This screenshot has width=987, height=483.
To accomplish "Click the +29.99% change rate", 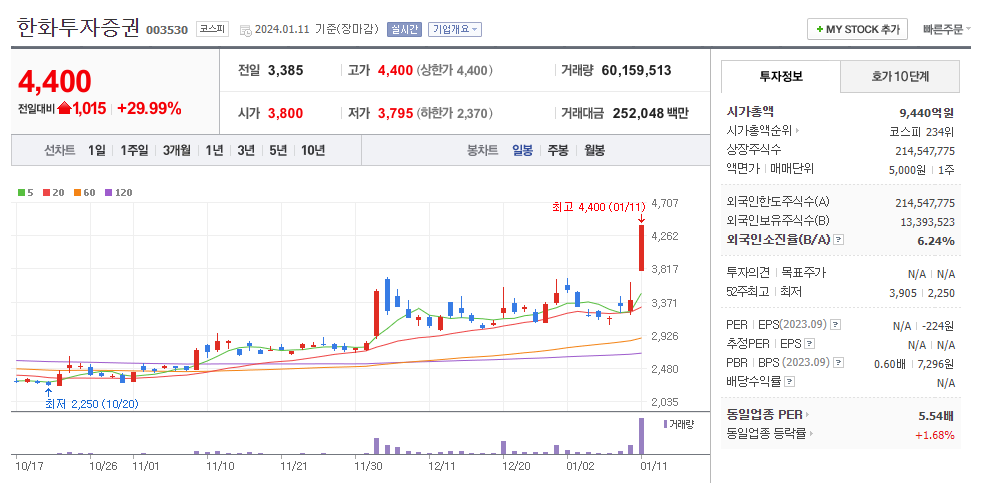I will point(149,108).
